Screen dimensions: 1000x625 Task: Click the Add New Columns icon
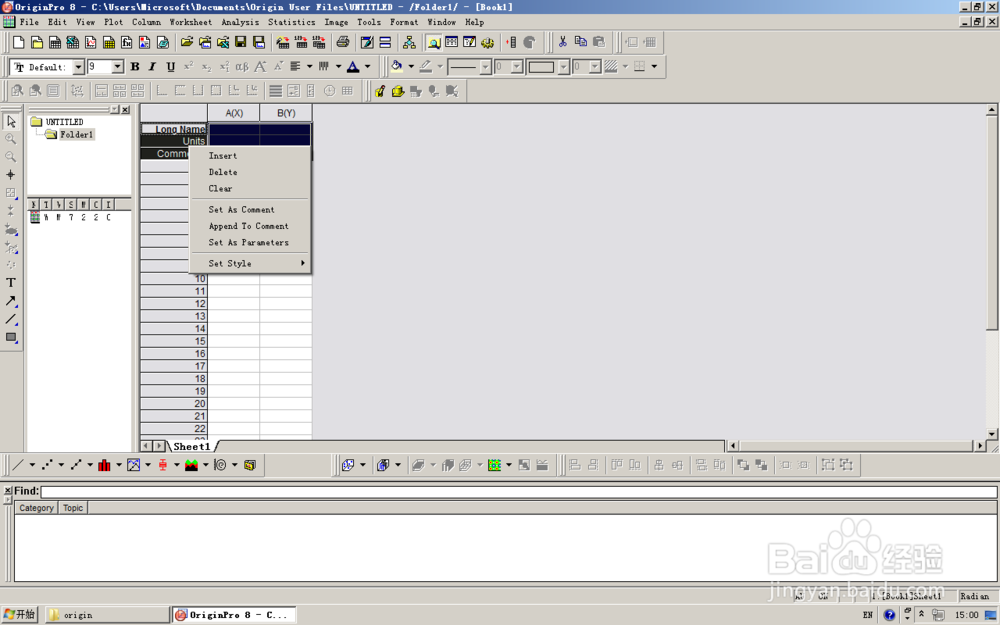(x=511, y=42)
